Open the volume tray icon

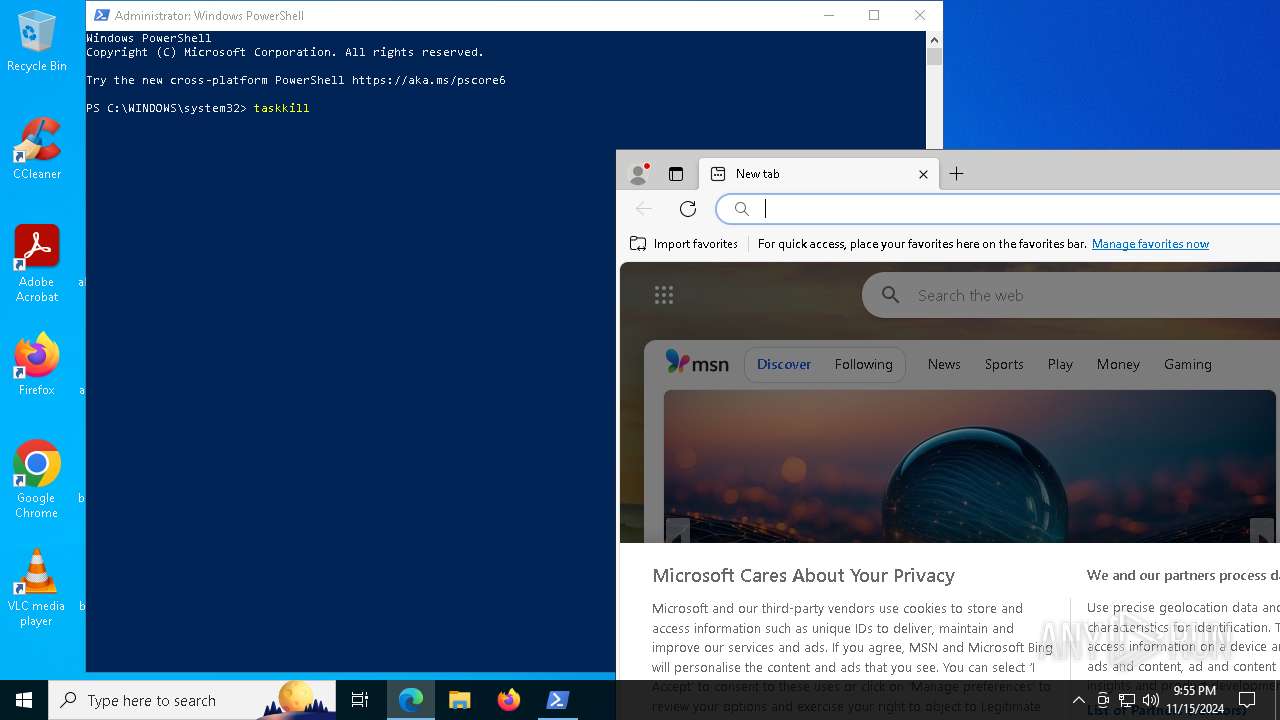1151,700
